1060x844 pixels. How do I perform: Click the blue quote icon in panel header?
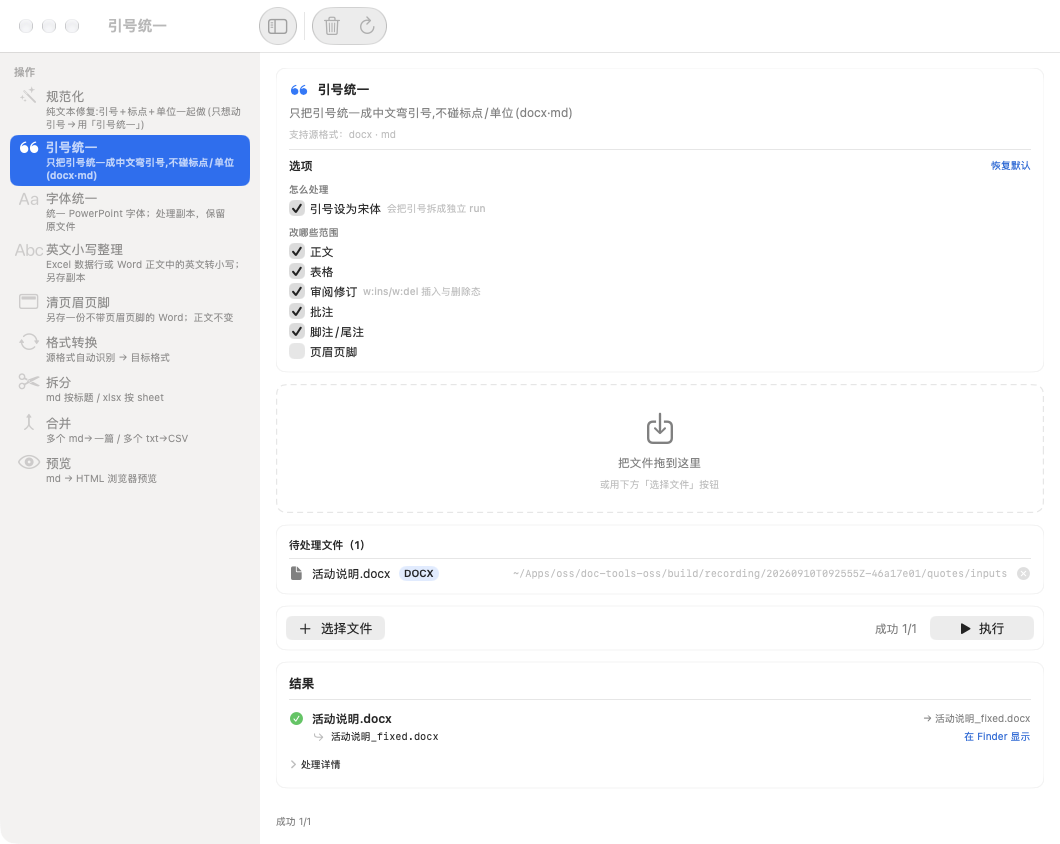[299, 90]
